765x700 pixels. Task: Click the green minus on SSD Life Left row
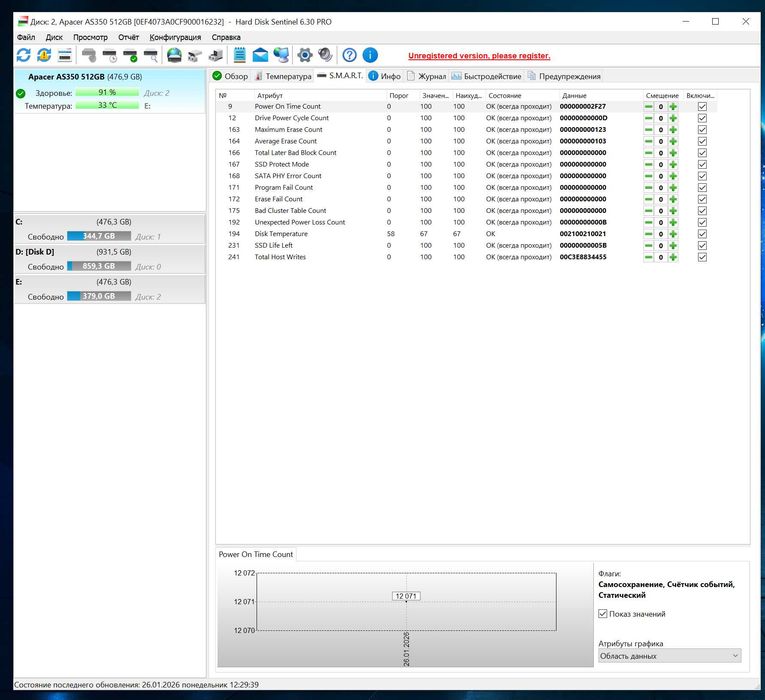648,245
